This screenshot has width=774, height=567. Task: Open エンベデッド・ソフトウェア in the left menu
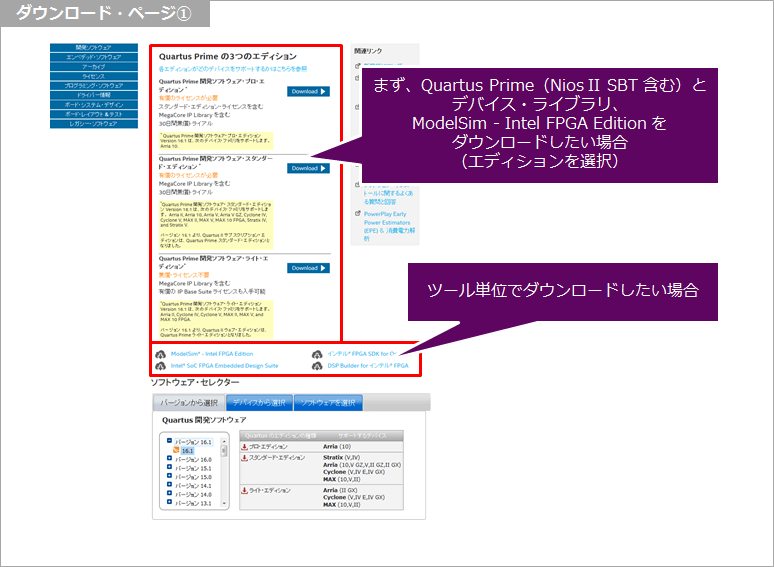tap(94, 57)
